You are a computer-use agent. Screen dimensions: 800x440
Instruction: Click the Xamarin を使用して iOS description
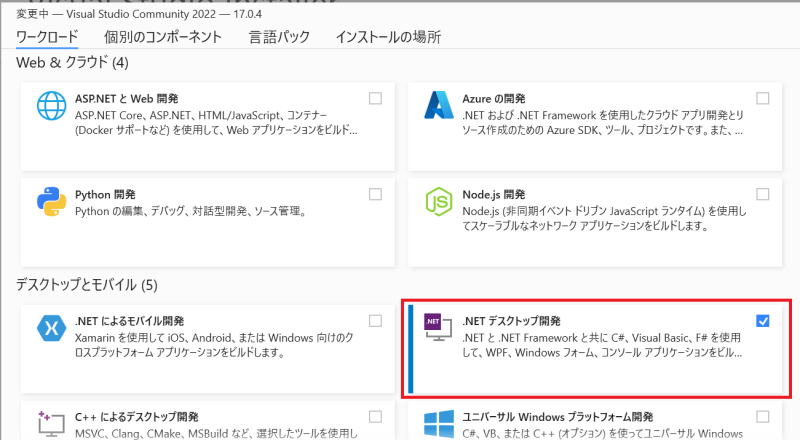[x=214, y=345]
